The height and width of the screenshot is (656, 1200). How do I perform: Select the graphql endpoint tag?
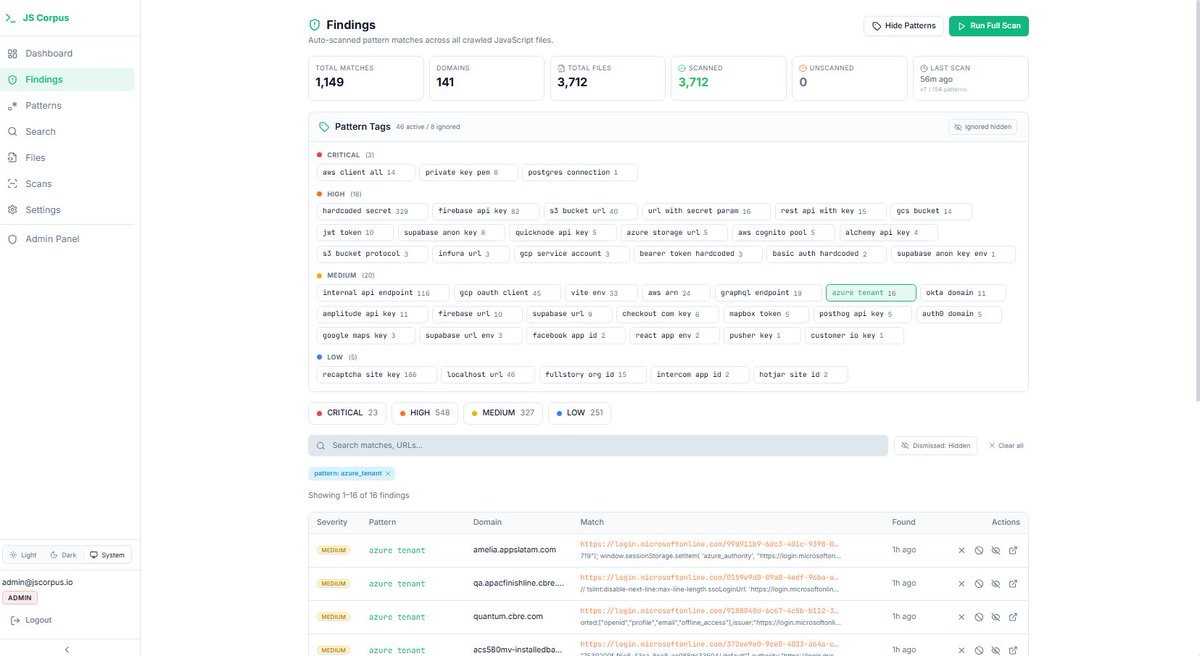pyautogui.click(x=768, y=293)
